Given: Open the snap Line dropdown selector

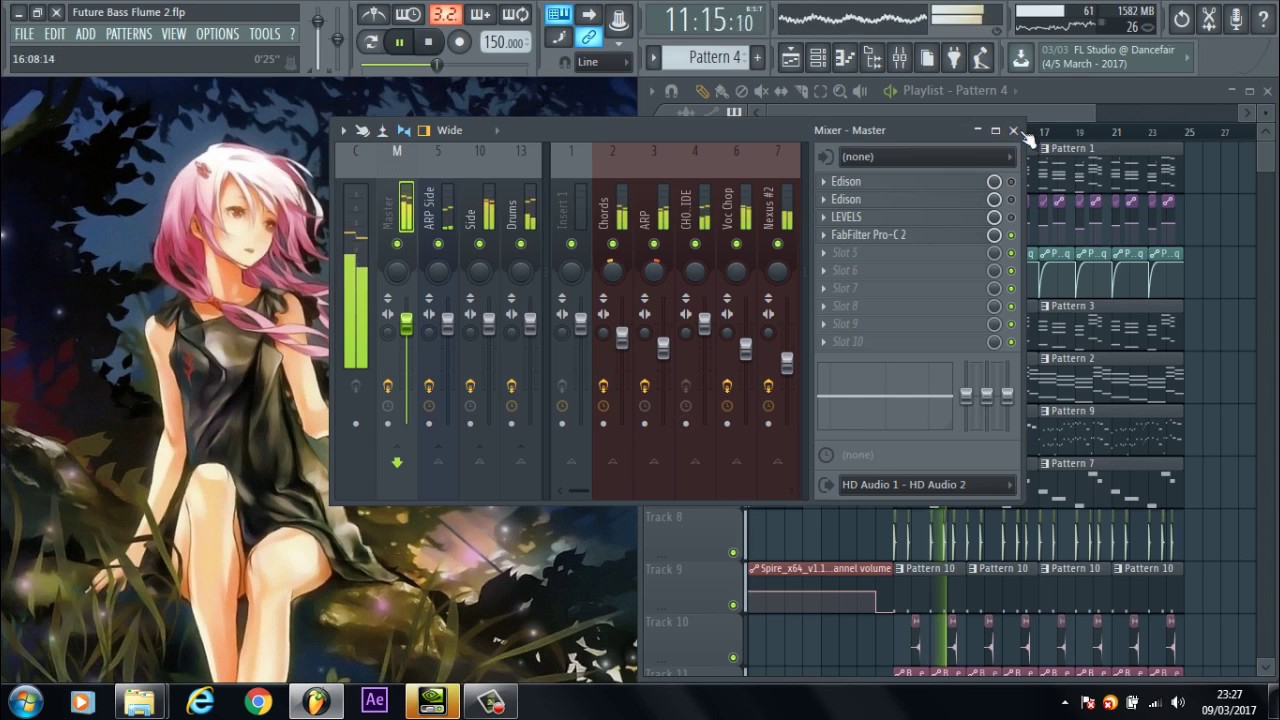Looking at the screenshot, I should (x=604, y=62).
